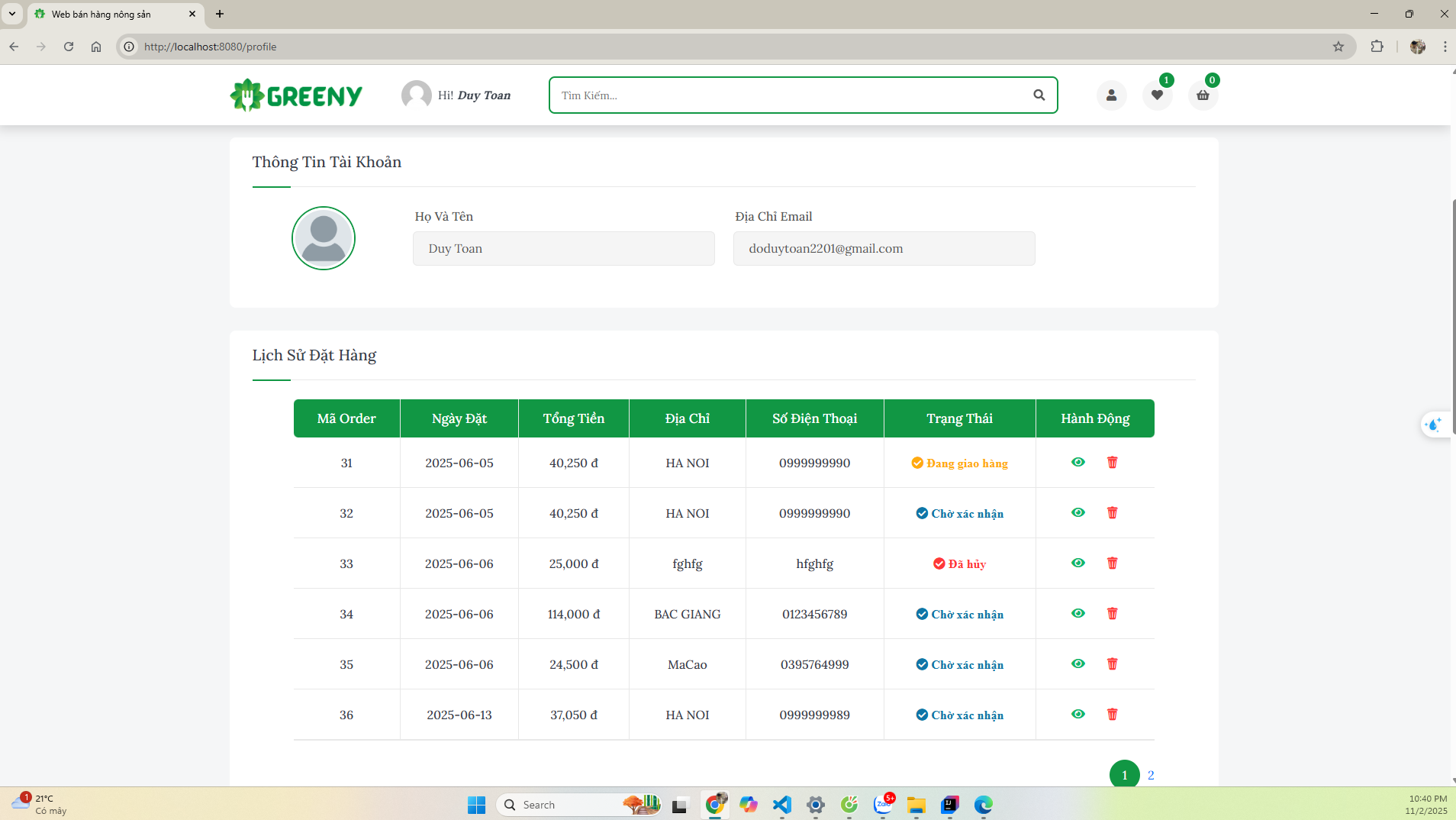The height and width of the screenshot is (820, 1456).
Task: Show order 35 details using eye icon
Action: (1078, 664)
